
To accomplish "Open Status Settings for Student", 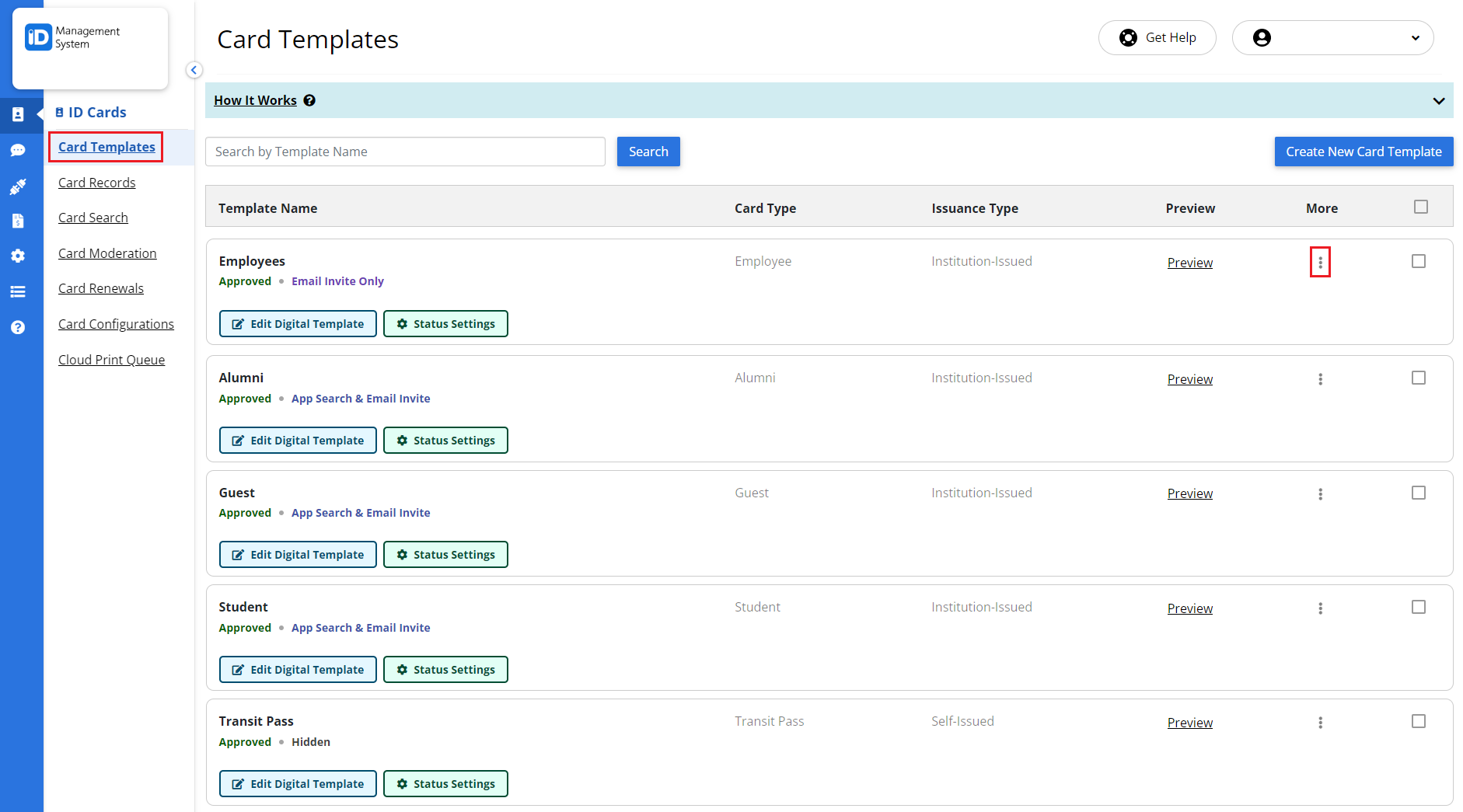I will click(x=445, y=670).
